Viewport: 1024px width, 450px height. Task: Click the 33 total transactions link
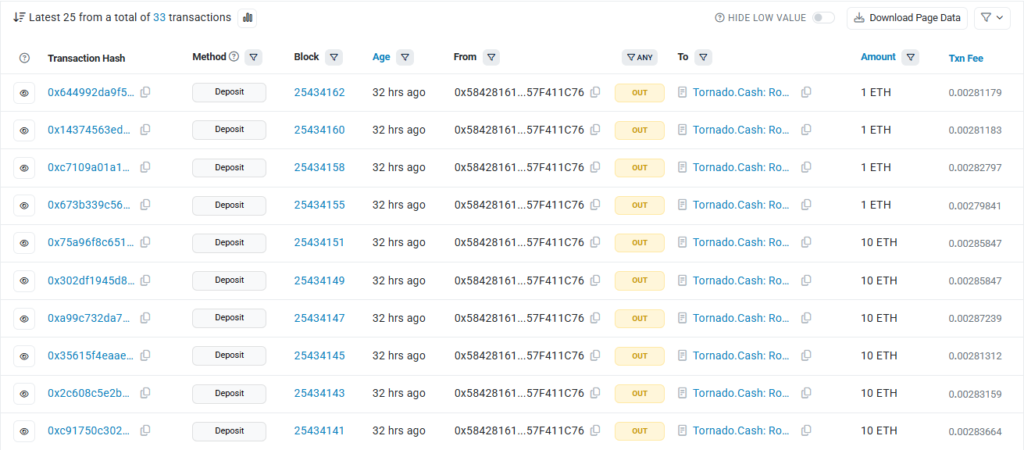coord(159,18)
